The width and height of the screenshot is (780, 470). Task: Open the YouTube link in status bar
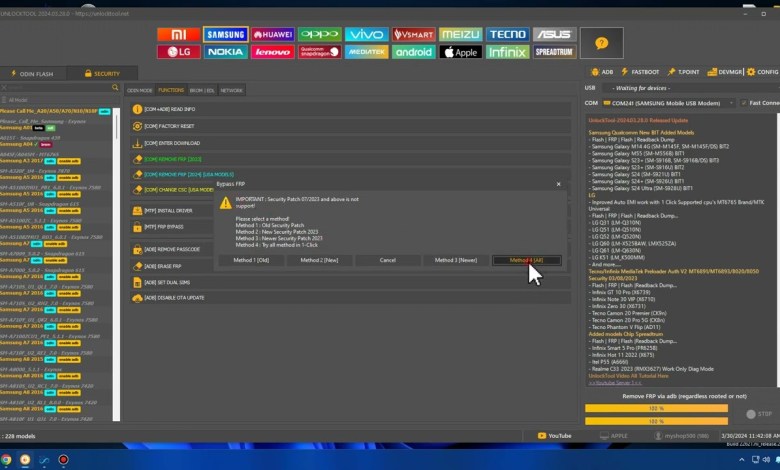click(555, 436)
